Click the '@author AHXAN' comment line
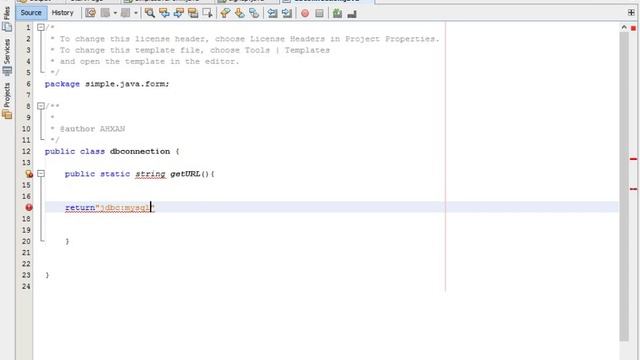The height and width of the screenshot is (360, 640). [88, 129]
